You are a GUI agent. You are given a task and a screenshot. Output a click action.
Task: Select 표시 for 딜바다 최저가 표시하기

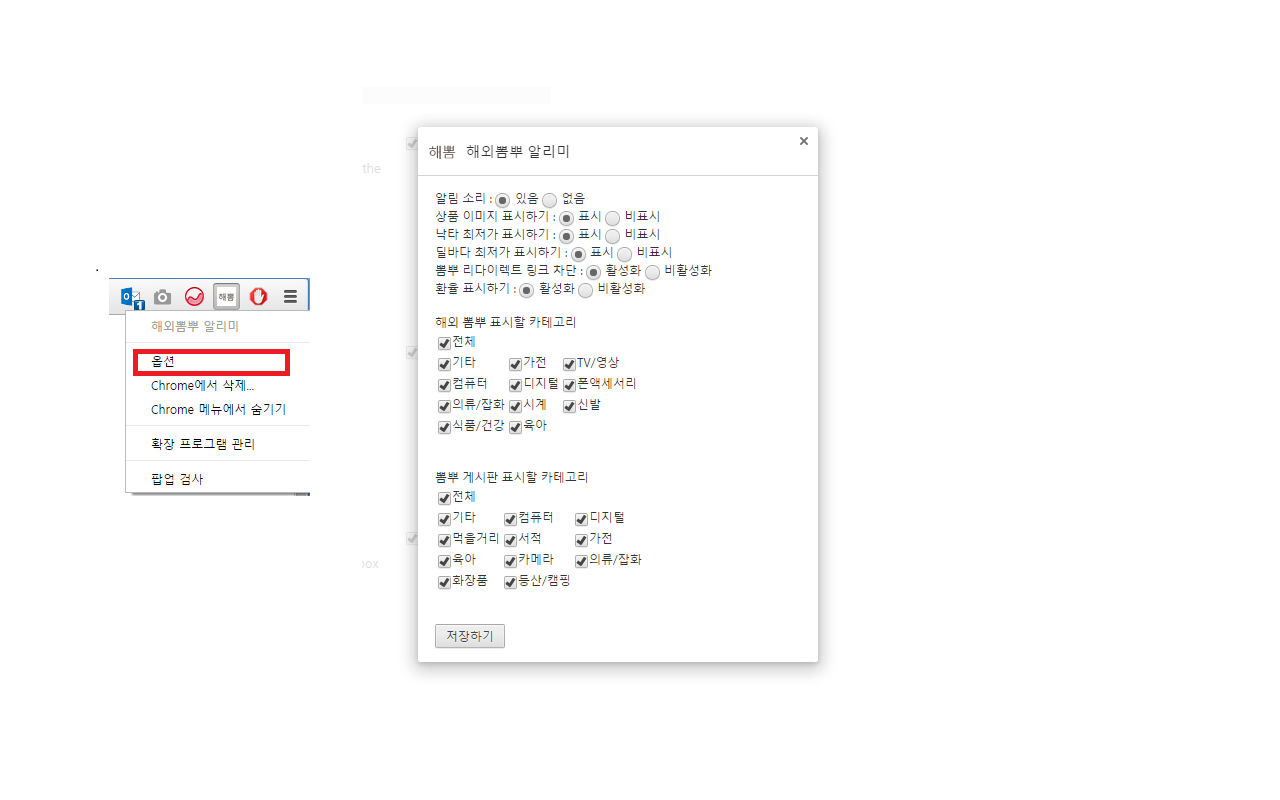tap(578, 254)
